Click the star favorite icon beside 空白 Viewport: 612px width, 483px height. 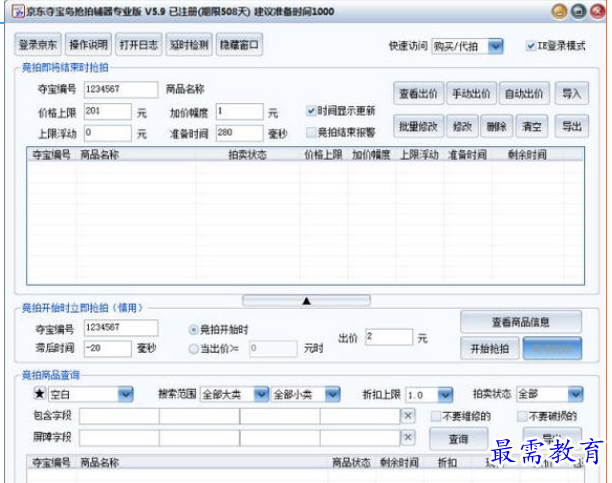click(x=39, y=394)
